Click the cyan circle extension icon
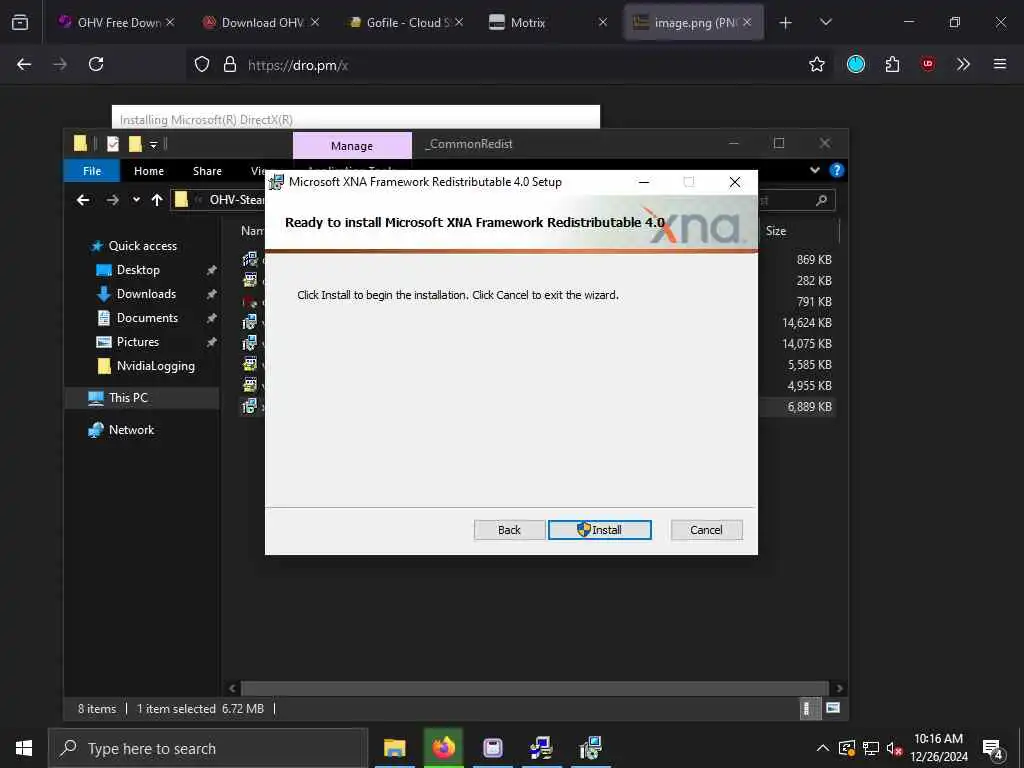This screenshot has height=768, width=1024. [856, 64]
